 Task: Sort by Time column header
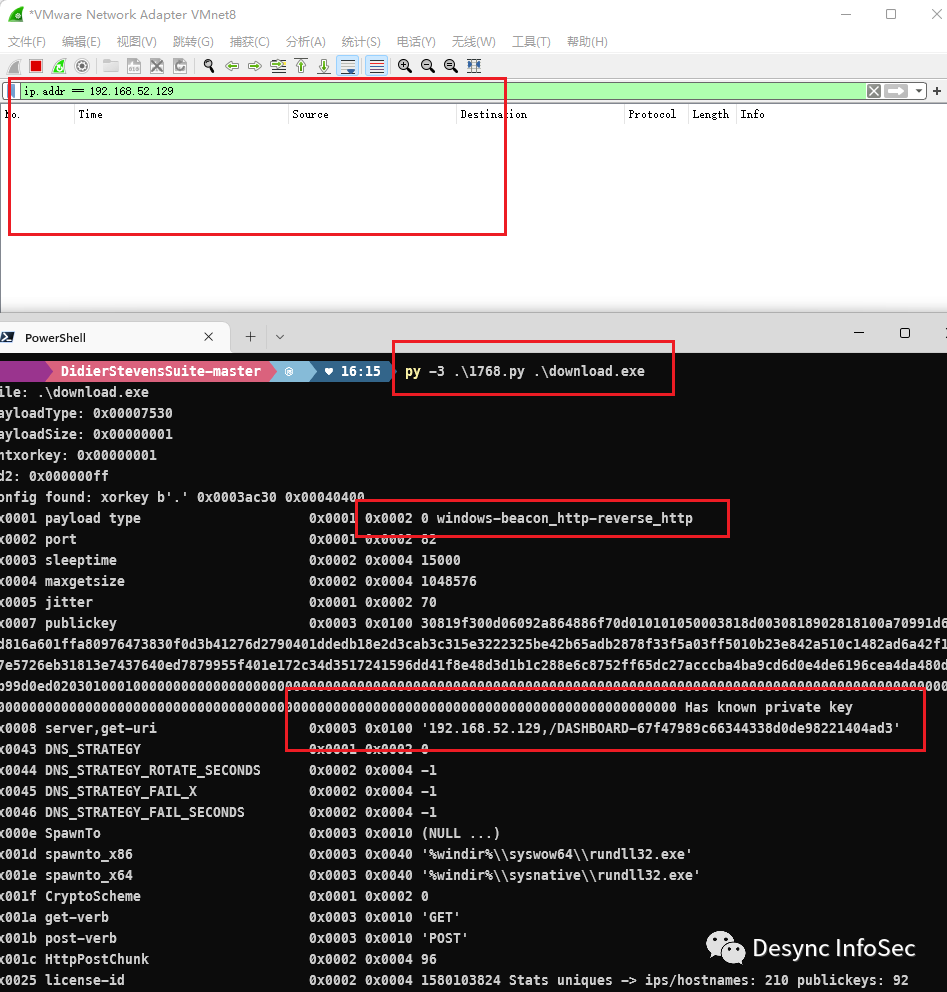click(x=181, y=115)
